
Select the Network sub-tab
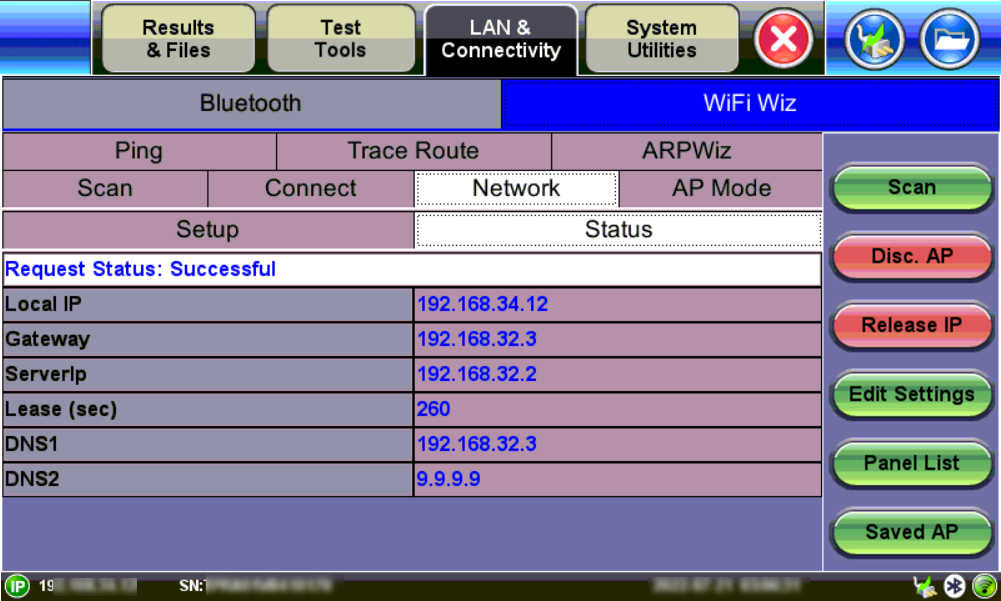point(516,188)
